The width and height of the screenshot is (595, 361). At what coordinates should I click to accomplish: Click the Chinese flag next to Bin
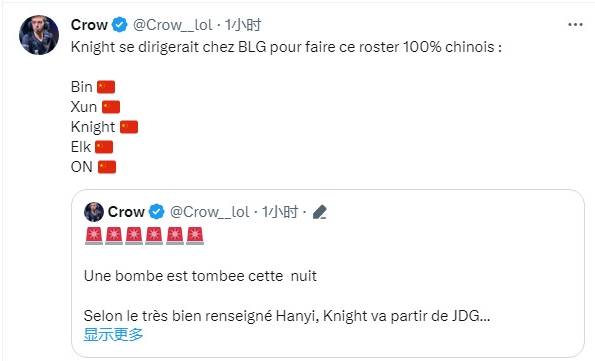tap(106, 87)
